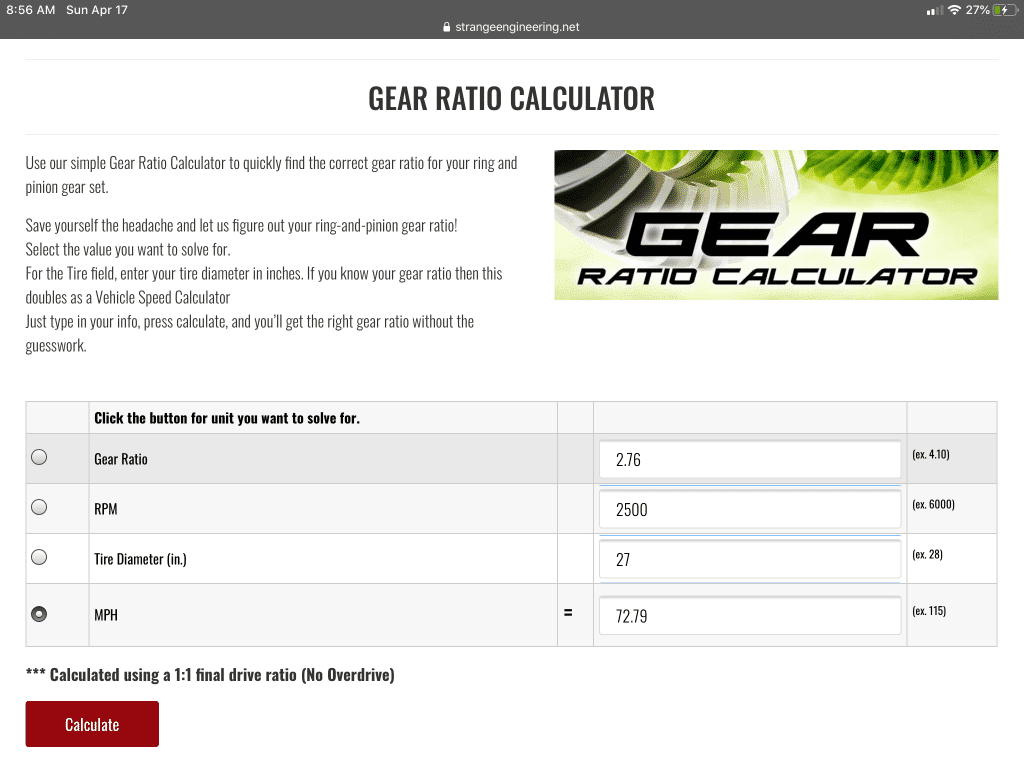Click the Gear Ratio row label

[x=121, y=459]
